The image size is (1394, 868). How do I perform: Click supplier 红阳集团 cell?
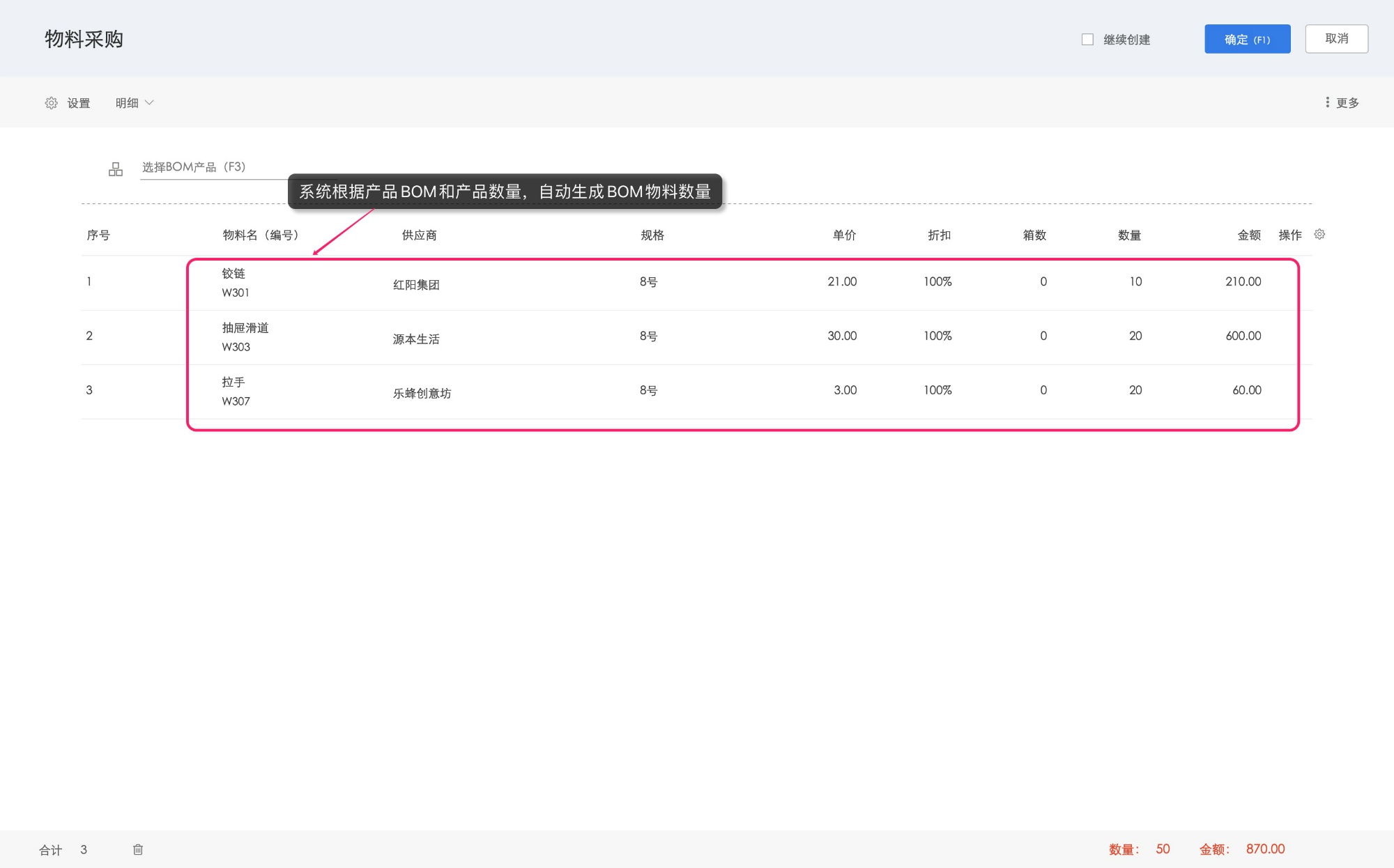416,285
